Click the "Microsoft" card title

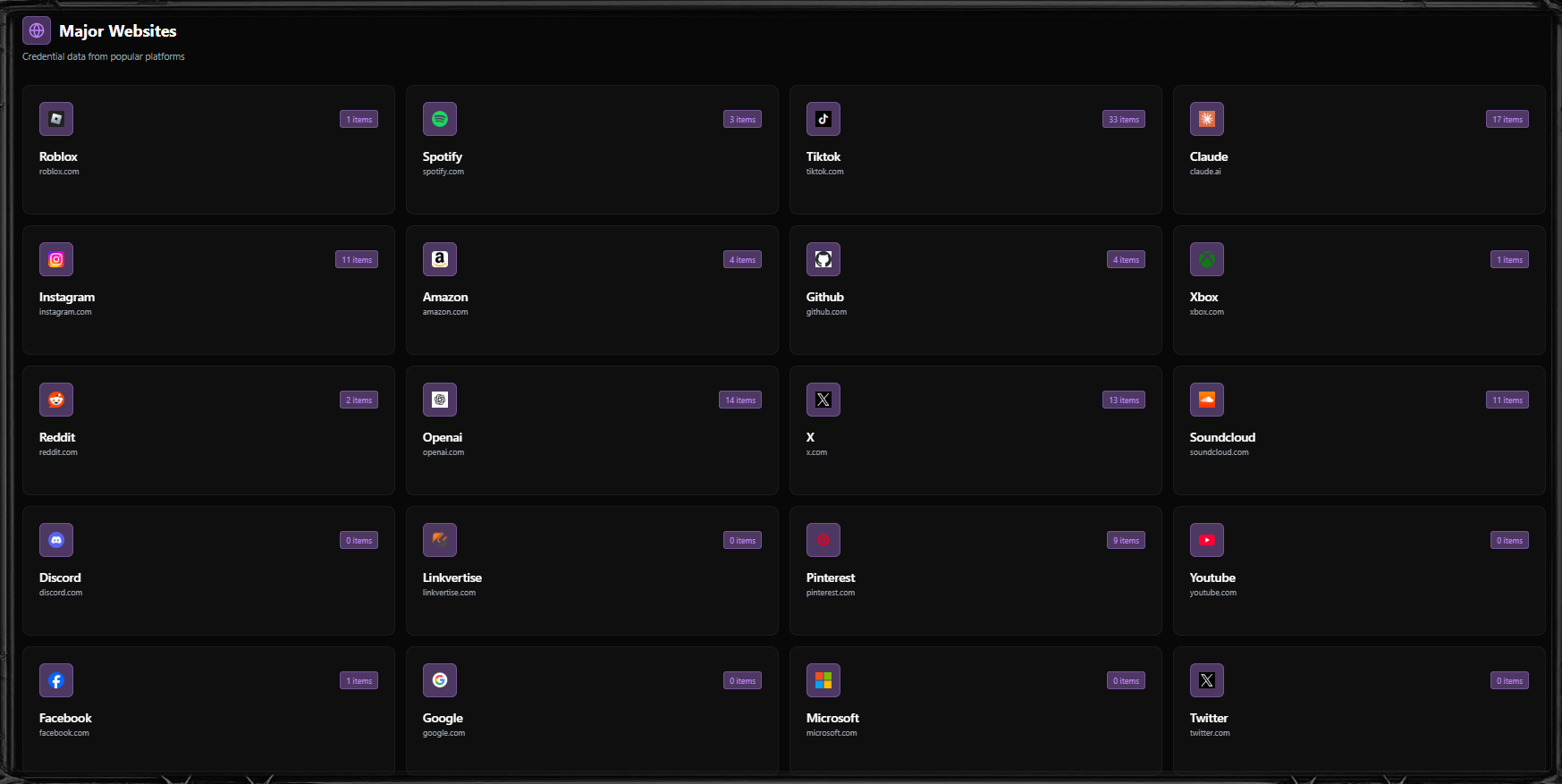click(832, 718)
